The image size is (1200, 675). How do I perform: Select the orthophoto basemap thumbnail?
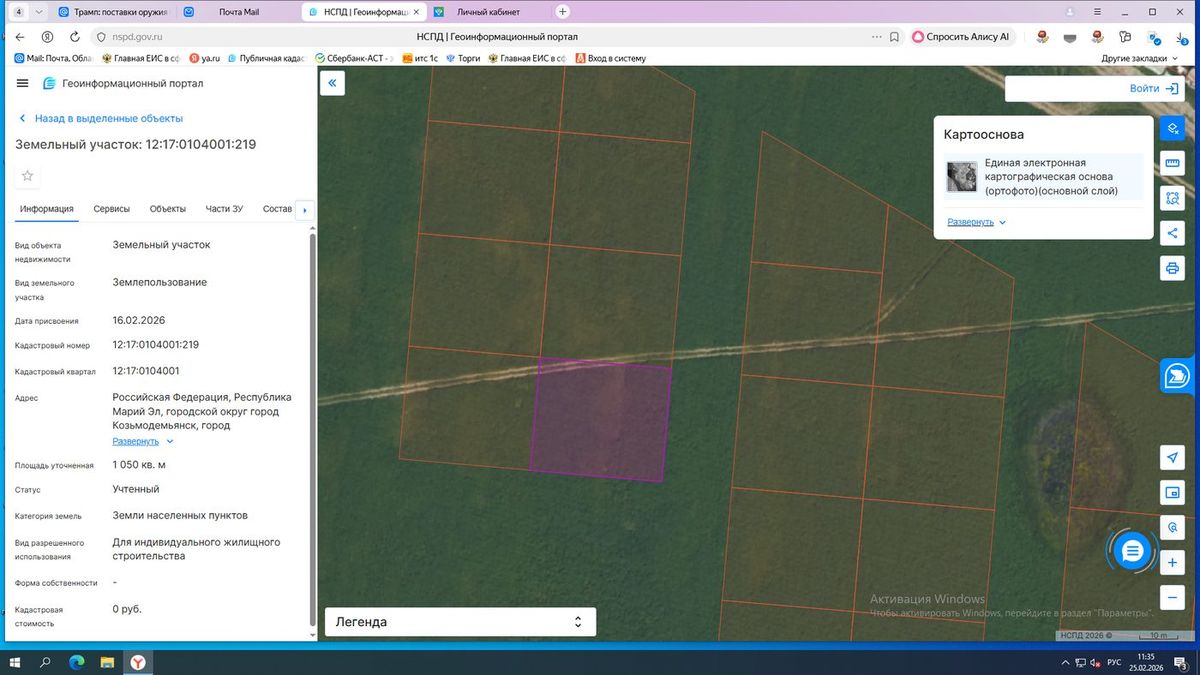pos(962,177)
